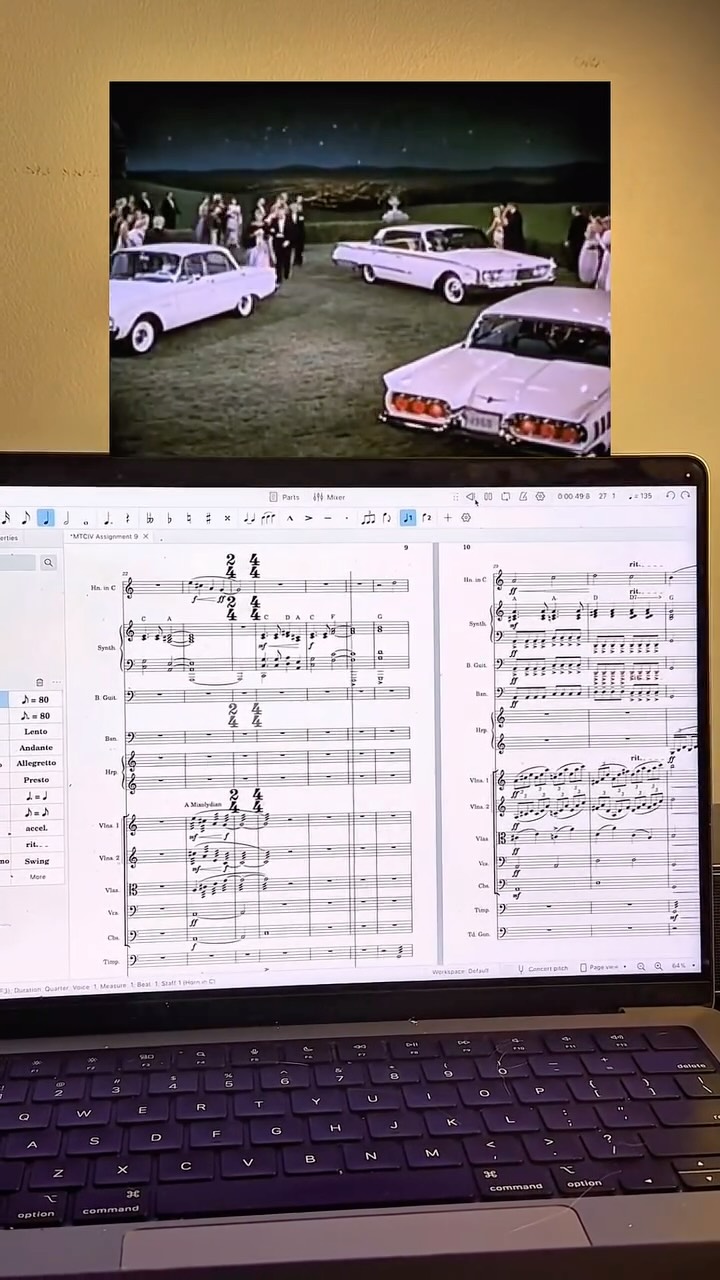Viewport: 720px width, 1280px height.
Task: Open playback settings gear
Action: click(540, 497)
